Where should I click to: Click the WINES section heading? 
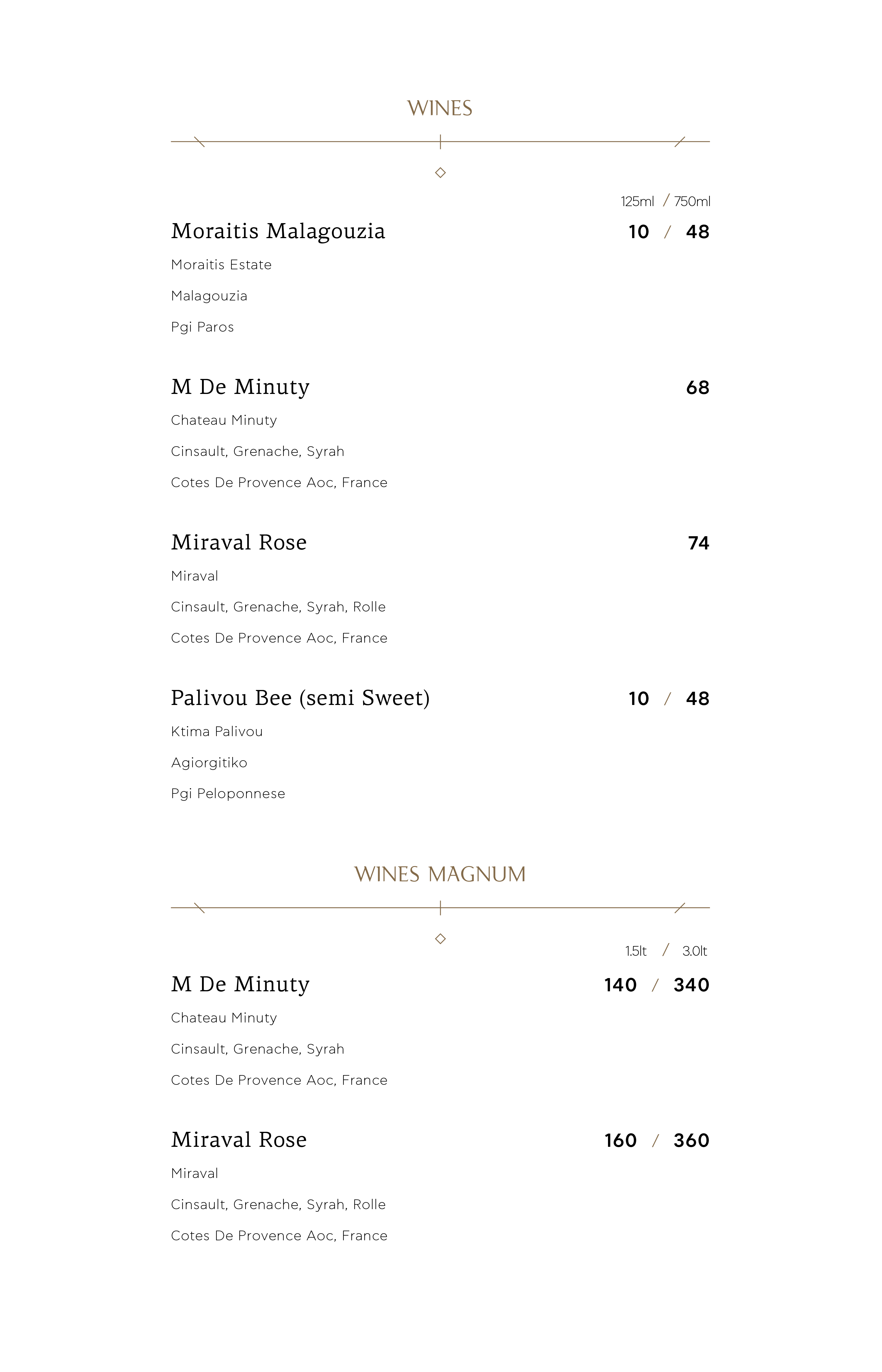click(x=440, y=108)
